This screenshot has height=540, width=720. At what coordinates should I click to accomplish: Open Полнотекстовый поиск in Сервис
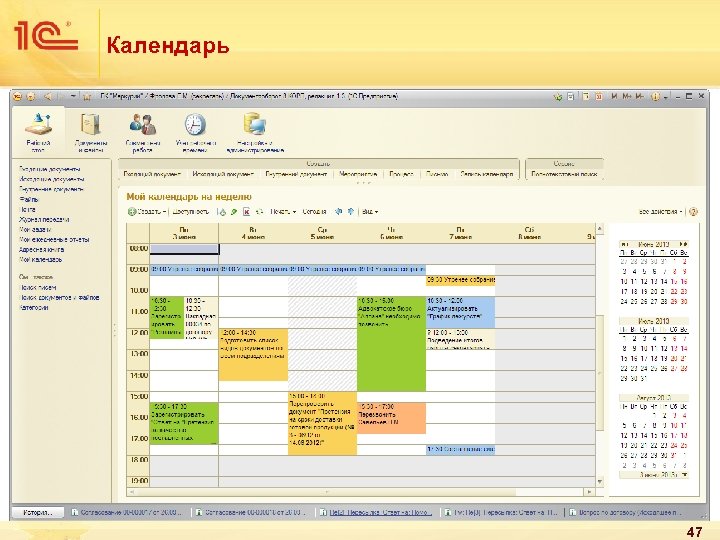[564, 174]
